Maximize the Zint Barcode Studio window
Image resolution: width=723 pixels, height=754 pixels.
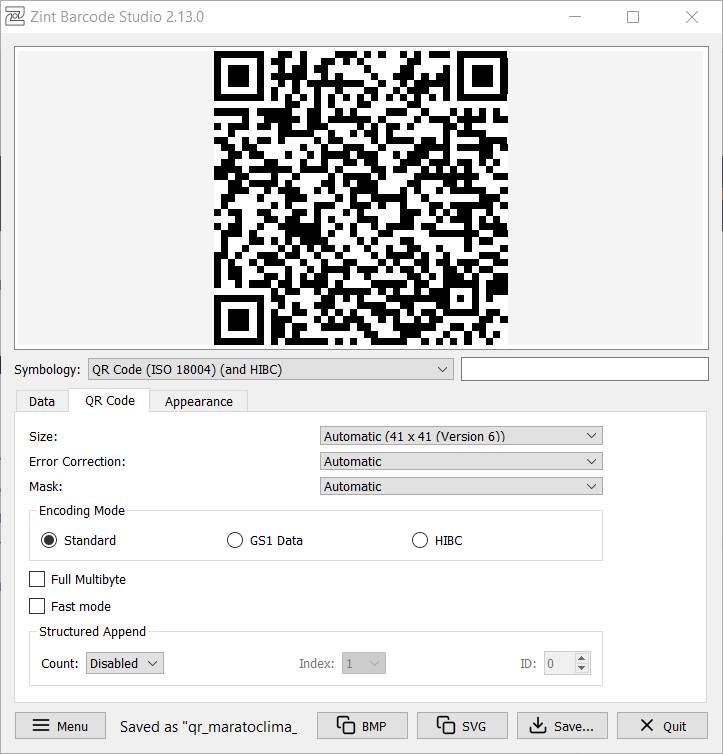point(633,17)
